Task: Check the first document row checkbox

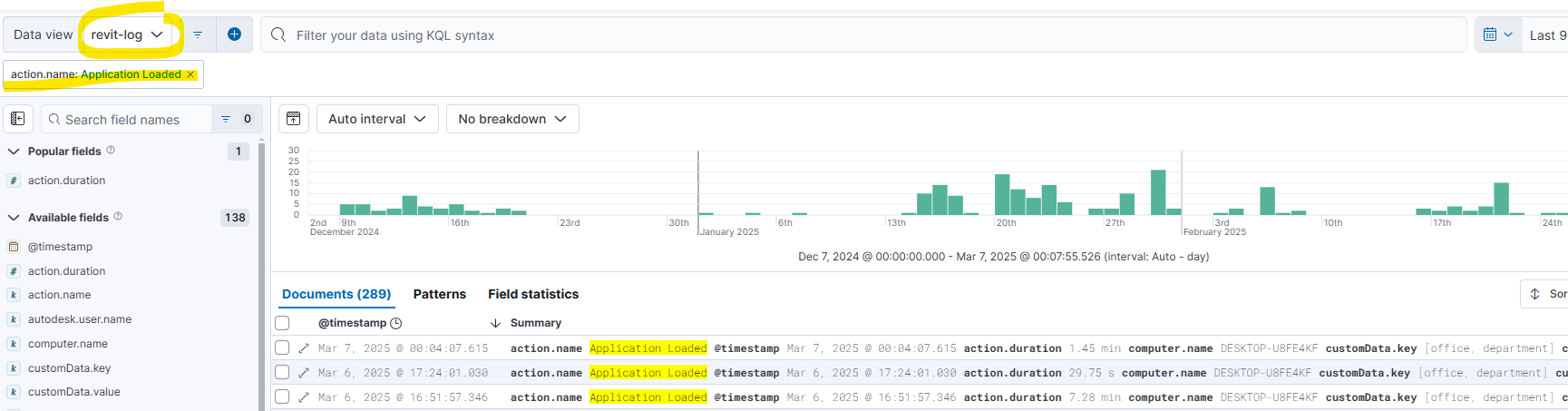Action: 282,348
